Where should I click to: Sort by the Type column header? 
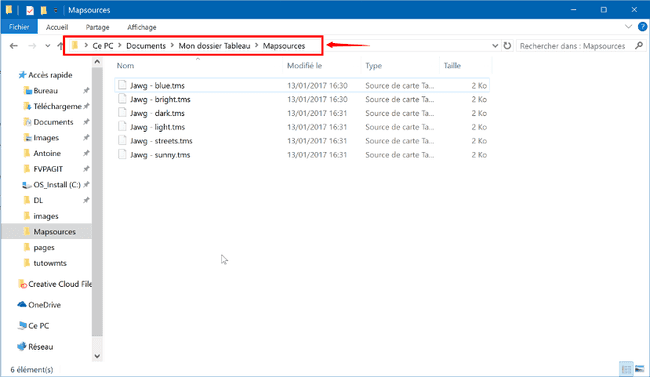[x=374, y=66]
